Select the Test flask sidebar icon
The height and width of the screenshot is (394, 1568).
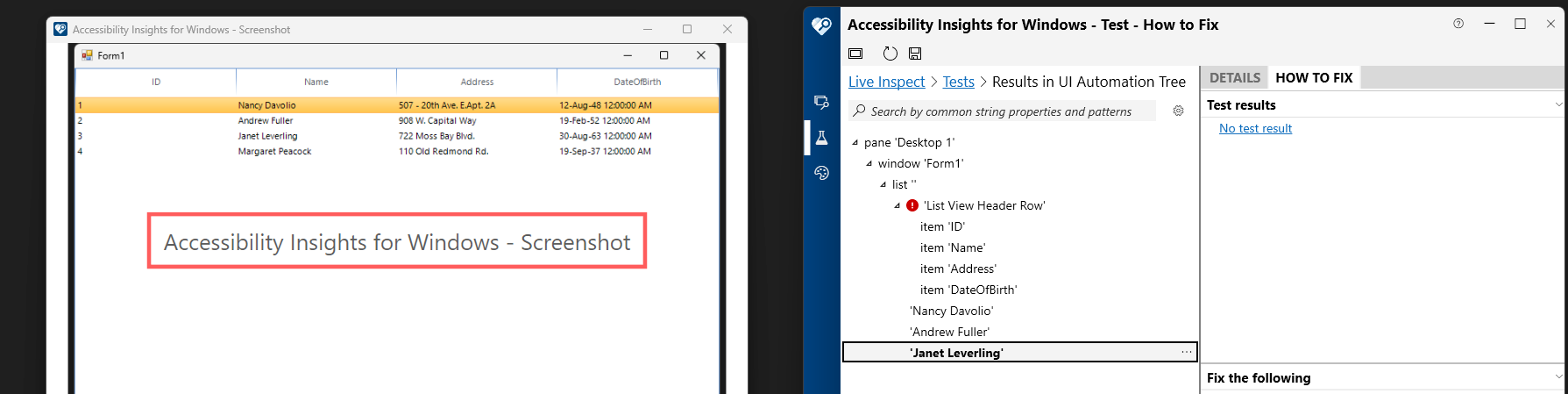[822, 138]
